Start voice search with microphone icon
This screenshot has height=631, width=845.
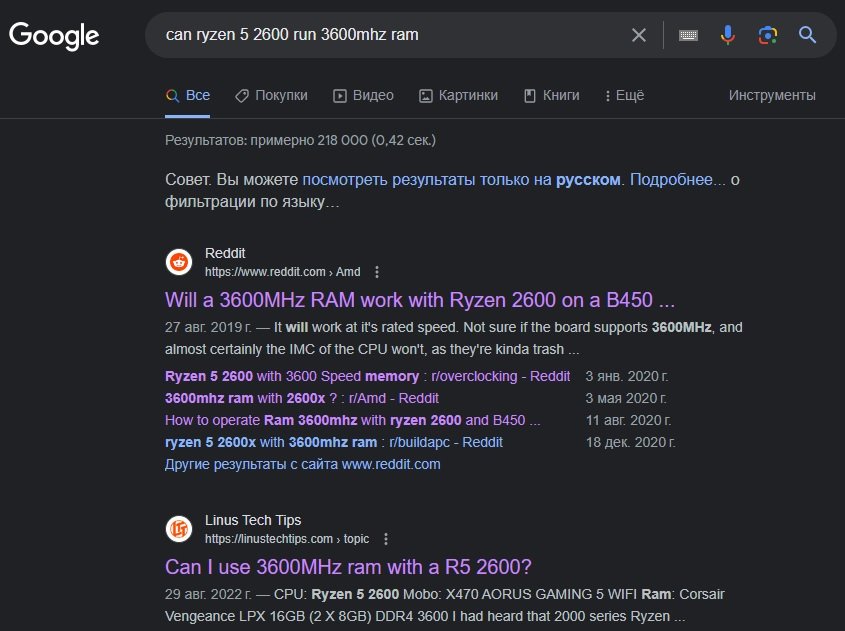728,35
